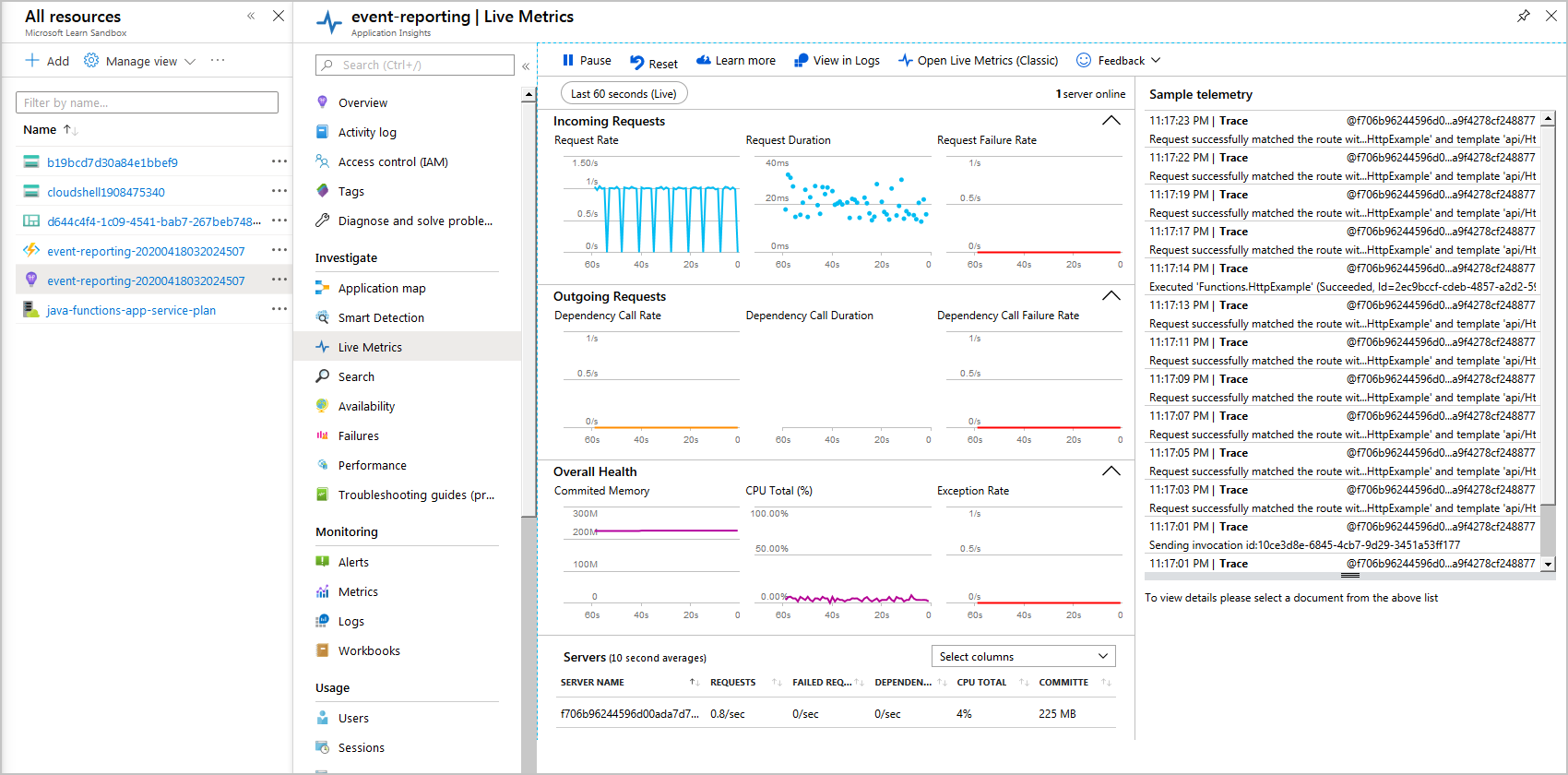The width and height of the screenshot is (1568, 775).
Task: Pause the live metrics stream
Action: coord(587,61)
